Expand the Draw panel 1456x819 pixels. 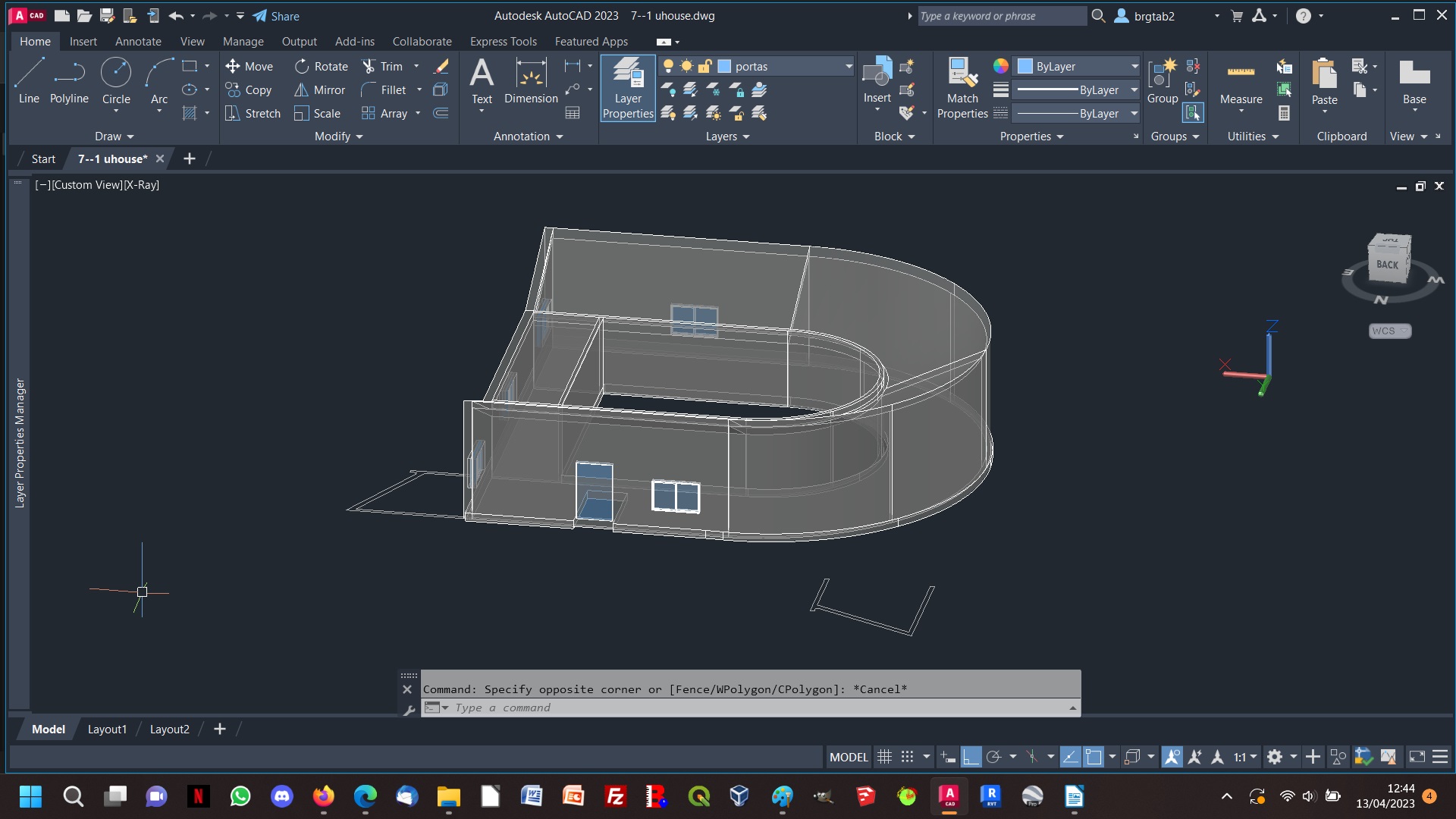click(x=114, y=136)
